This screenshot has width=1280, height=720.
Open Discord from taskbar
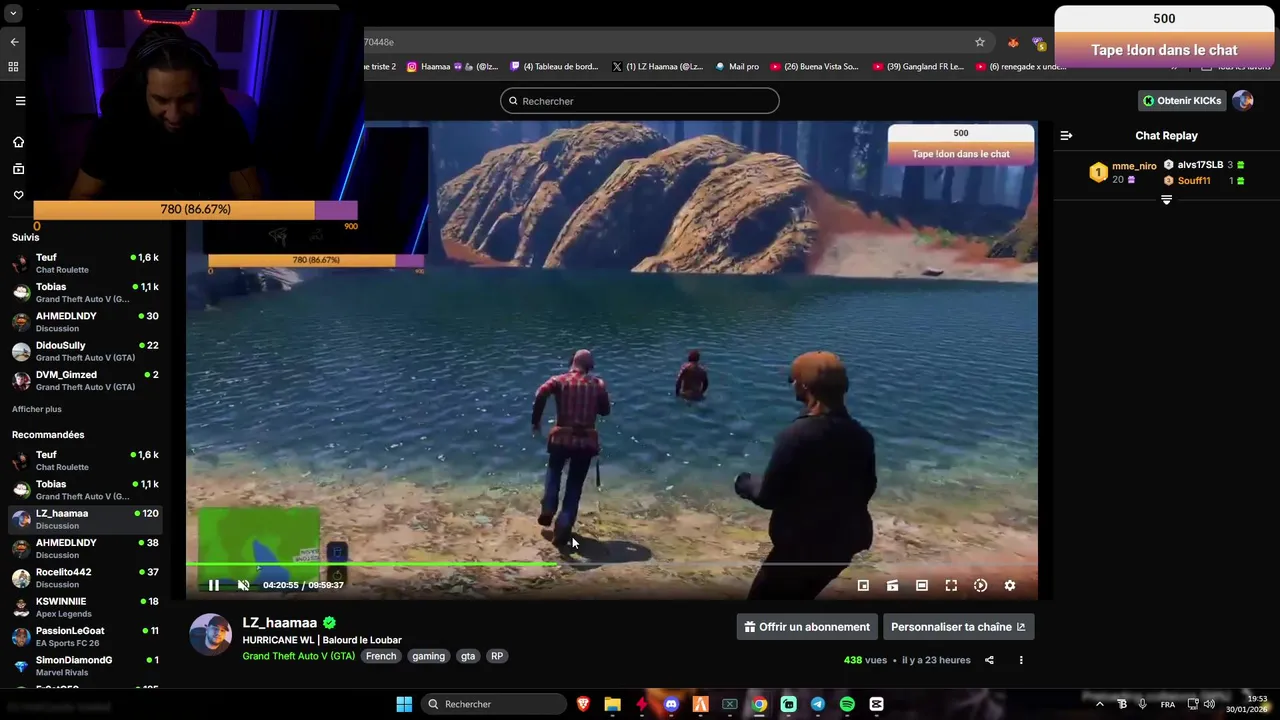point(671,704)
